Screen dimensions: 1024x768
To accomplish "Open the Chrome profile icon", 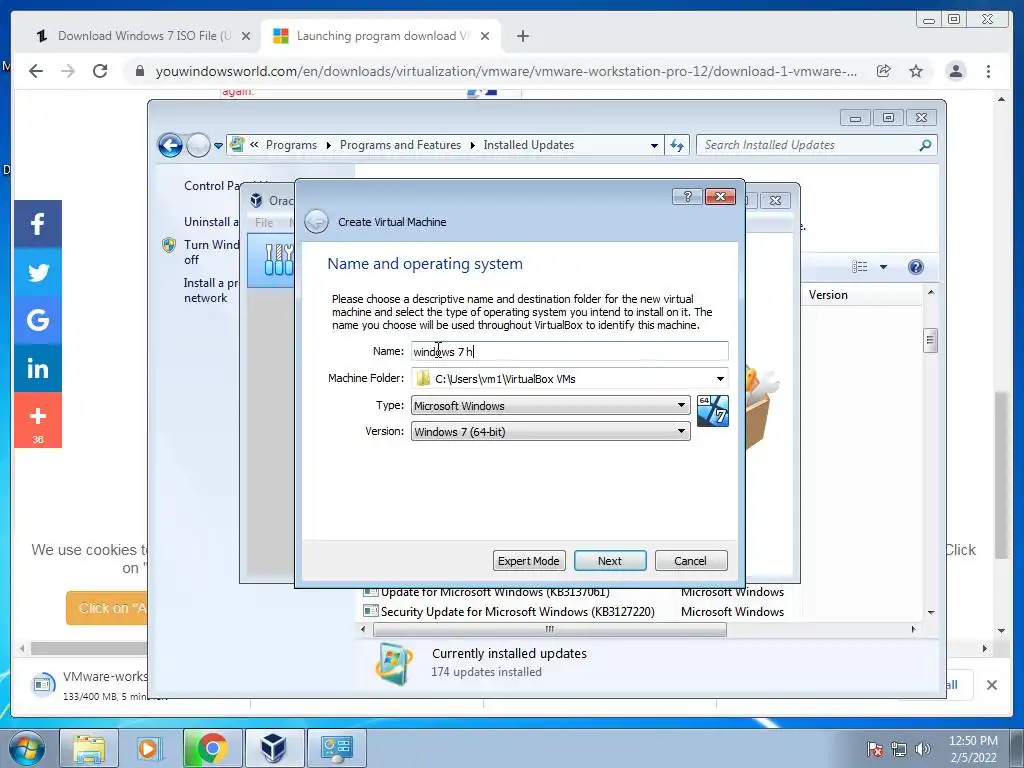I will (955, 71).
